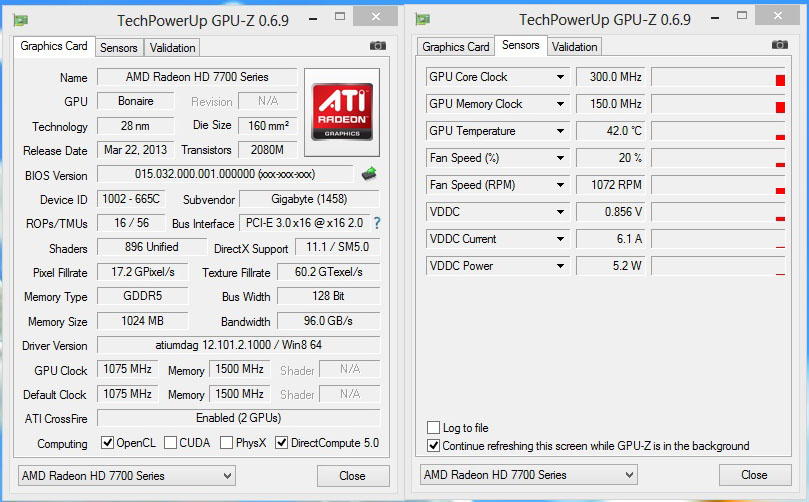
Task: Click the Gigabyte (1458) subvendor field
Action: coord(310,199)
